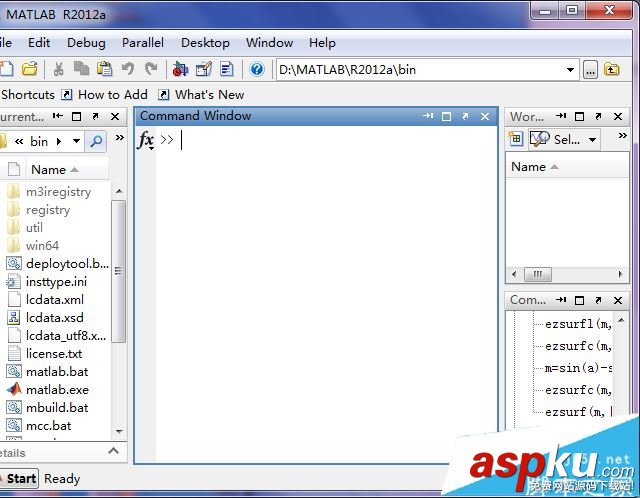Click Workspace horizontal scrollbar thumb

[x=538, y=274]
